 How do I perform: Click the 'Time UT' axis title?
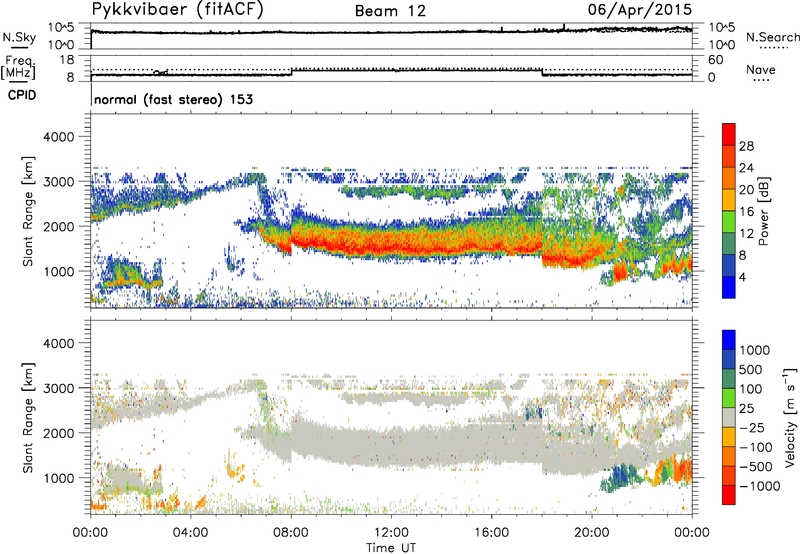pyautogui.click(x=391, y=548)
